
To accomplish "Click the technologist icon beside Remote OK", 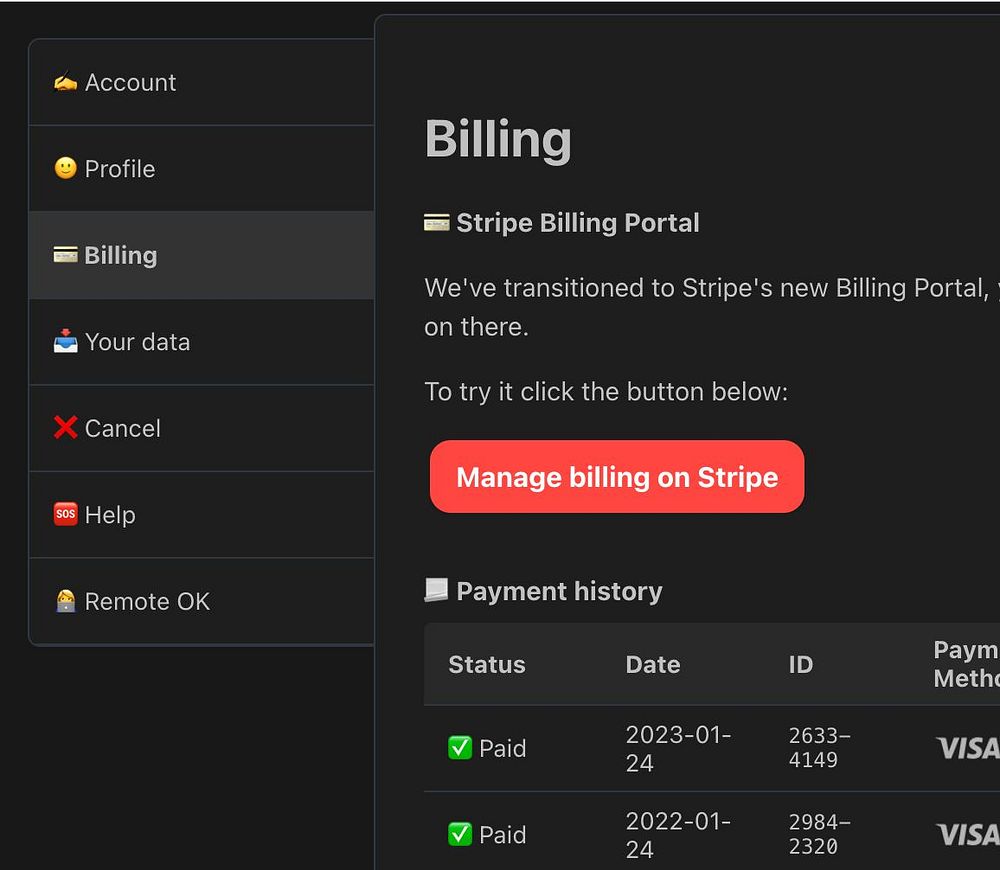I will [x=65, y=601].
